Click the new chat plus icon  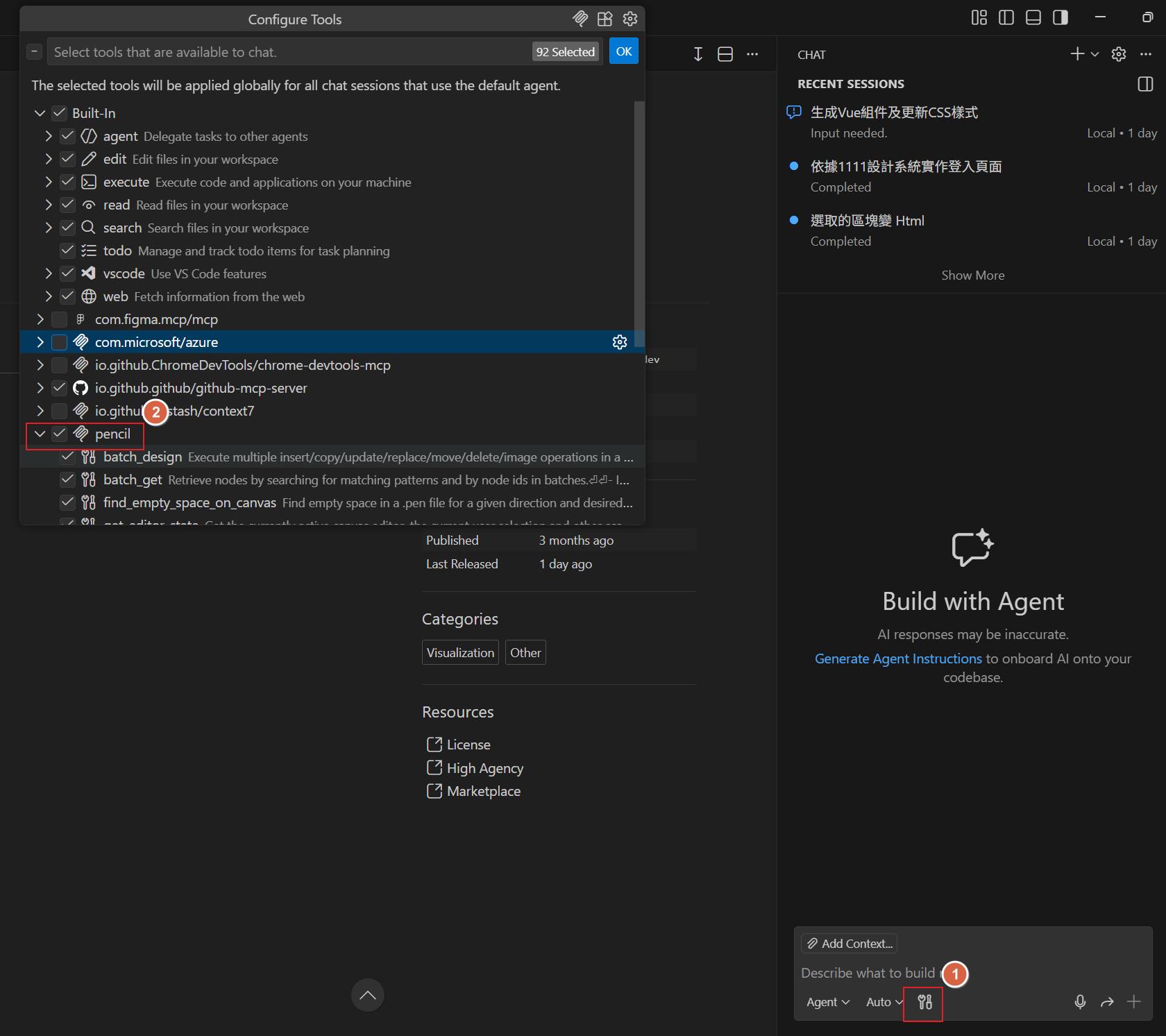[1076, 54]
